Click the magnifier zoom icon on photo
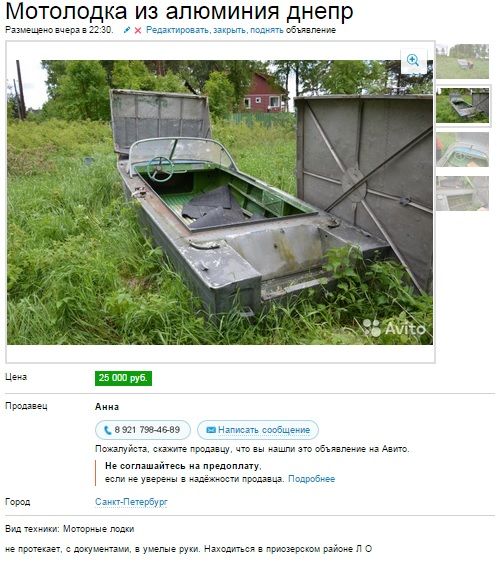 (413, 60)
